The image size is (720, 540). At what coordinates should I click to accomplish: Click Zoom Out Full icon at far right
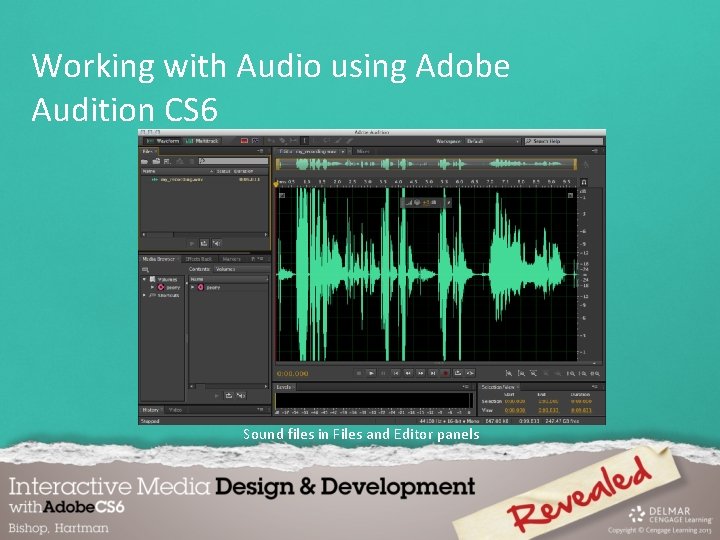(596, 373)
